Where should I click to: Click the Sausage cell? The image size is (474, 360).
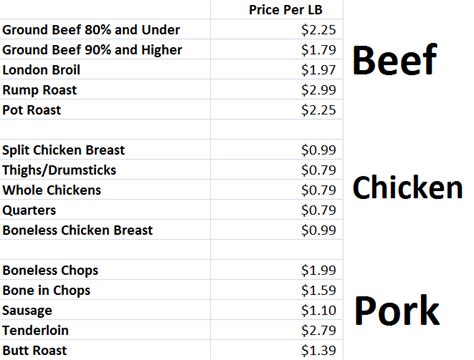pyautogui.click(x=105, y=310)
